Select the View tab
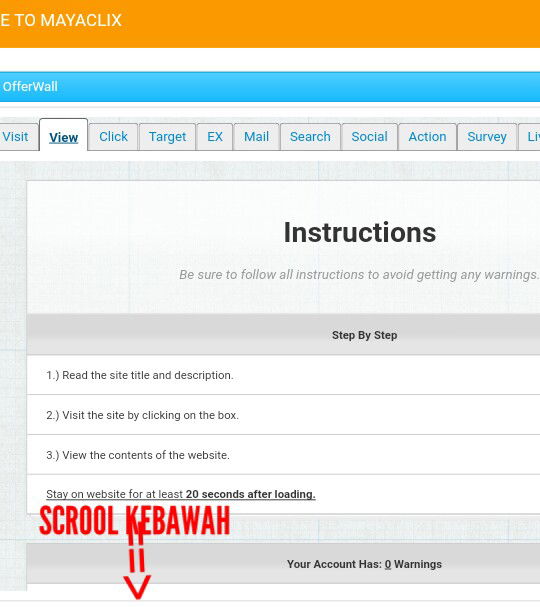The image size is (540, 607). (63, 135)
